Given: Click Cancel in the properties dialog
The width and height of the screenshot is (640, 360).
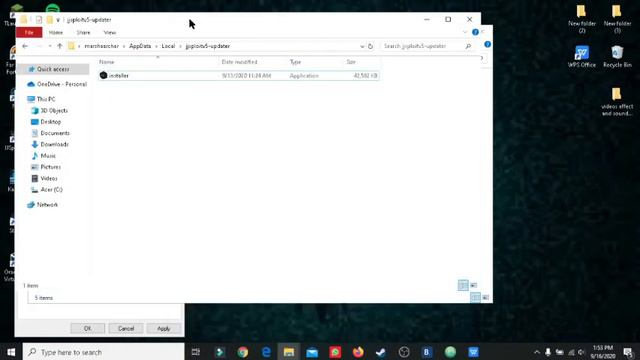Looking at the screenshot, I should [126, 328].
